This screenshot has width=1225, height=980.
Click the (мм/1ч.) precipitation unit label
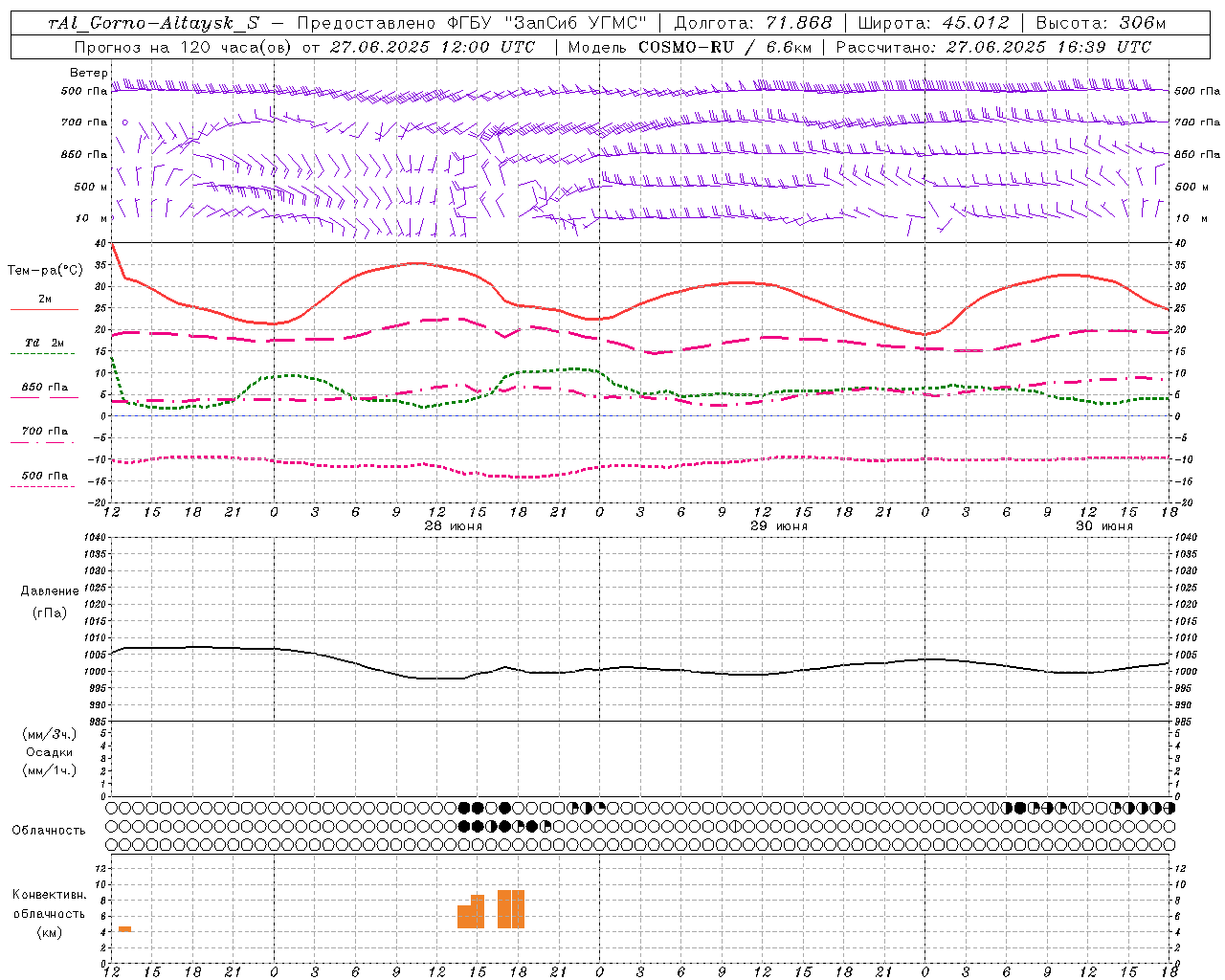[50, 770]
